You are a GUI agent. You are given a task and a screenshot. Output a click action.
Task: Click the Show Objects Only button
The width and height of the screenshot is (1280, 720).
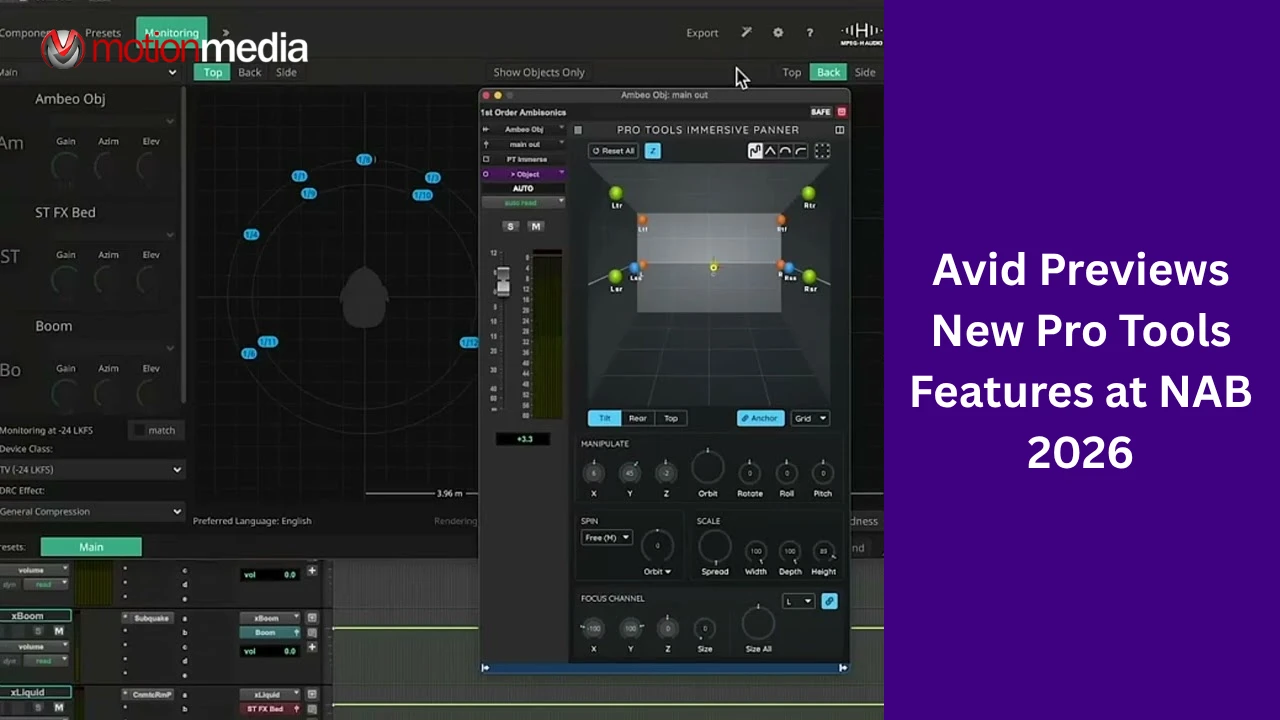click(x=539, y=72)
